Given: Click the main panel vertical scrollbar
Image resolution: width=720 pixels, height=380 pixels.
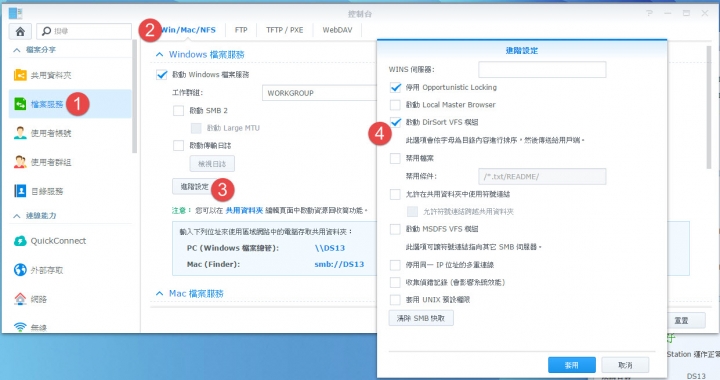Looking at the screenshot, I should tap(709, 108).
